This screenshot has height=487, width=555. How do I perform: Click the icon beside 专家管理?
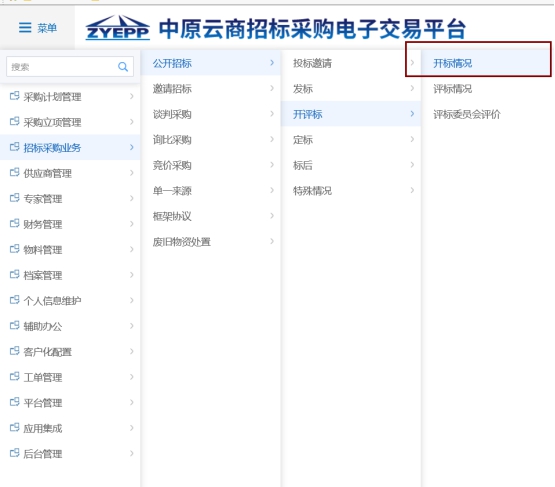(15, 198)
